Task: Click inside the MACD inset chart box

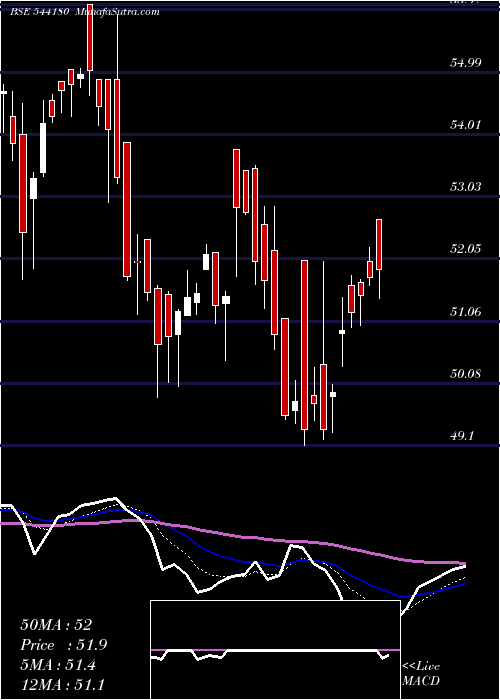Action: pyautogui.click(x=275, y=650)
